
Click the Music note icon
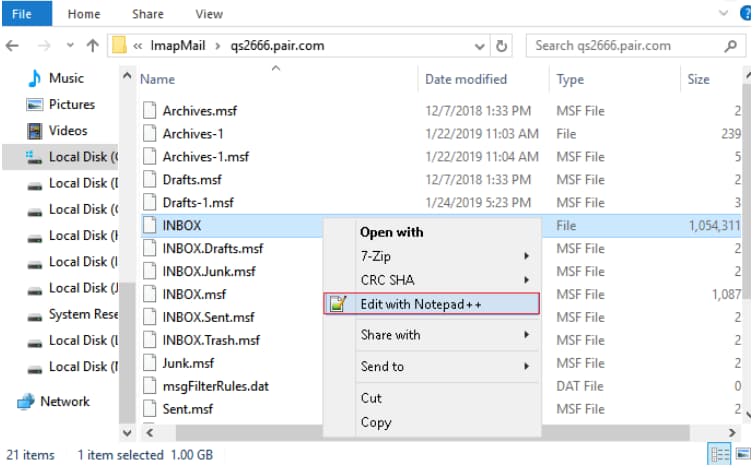35,78
